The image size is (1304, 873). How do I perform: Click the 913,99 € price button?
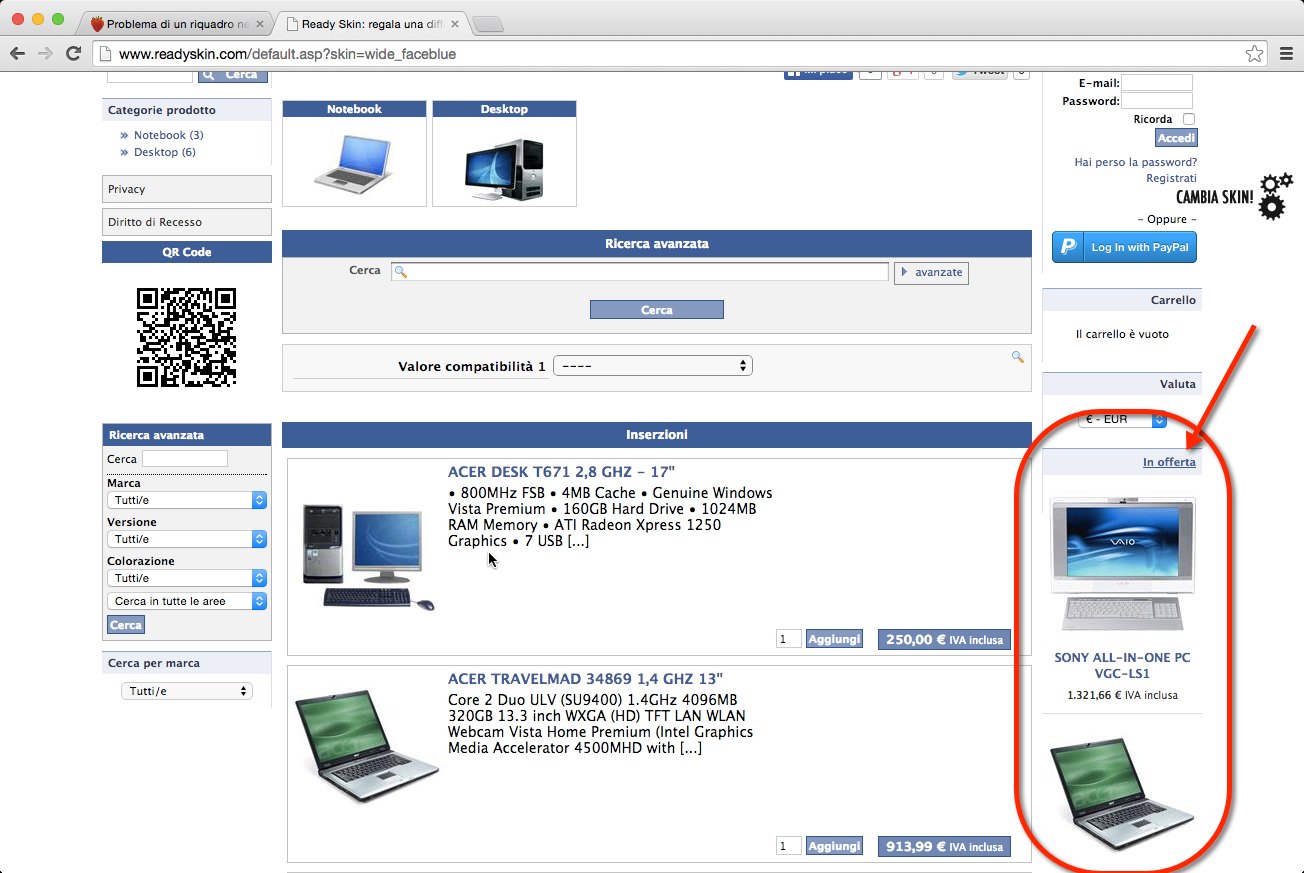(944, 847)
